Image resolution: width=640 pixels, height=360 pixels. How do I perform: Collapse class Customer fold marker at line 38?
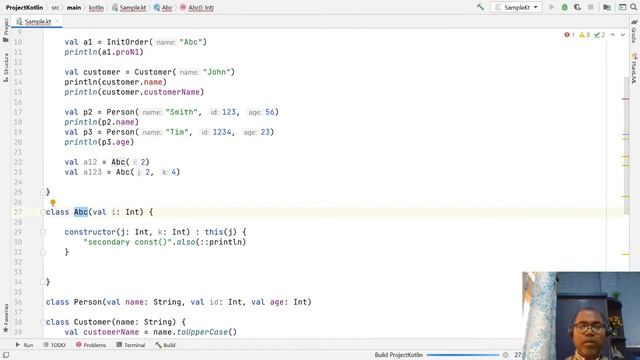42,322
